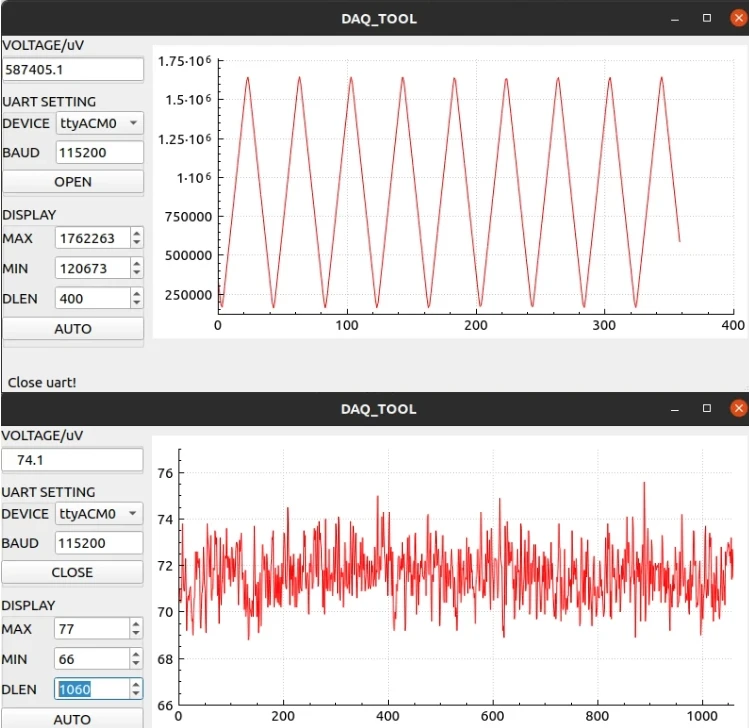Click 'UART SETTING' heading in top window
The width and height of the screenshot is (749, 728).
(49, 102)
